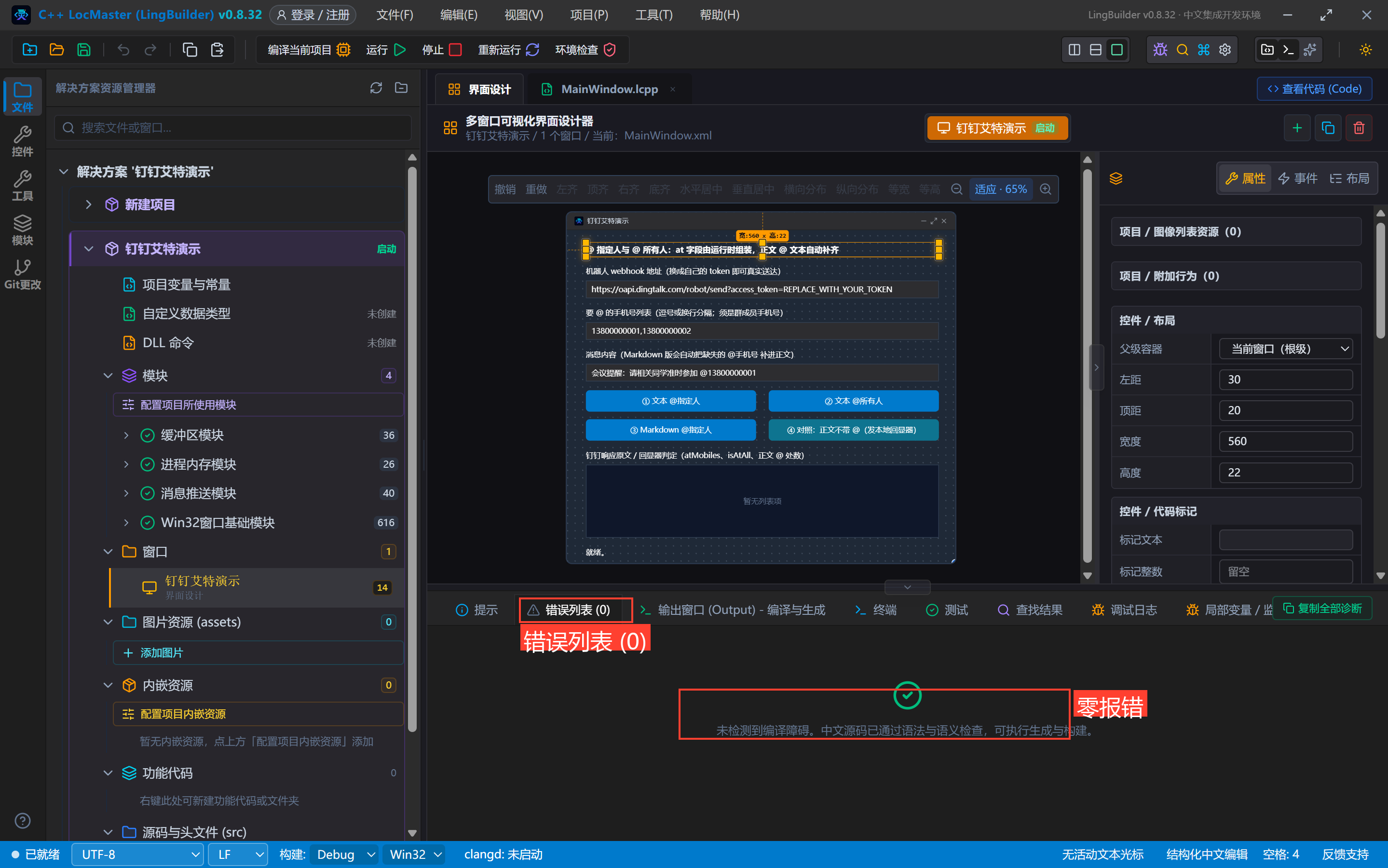Click 编译当前项目 button
The width and height of the screenshot is (1388, 868).
[309, 50]
